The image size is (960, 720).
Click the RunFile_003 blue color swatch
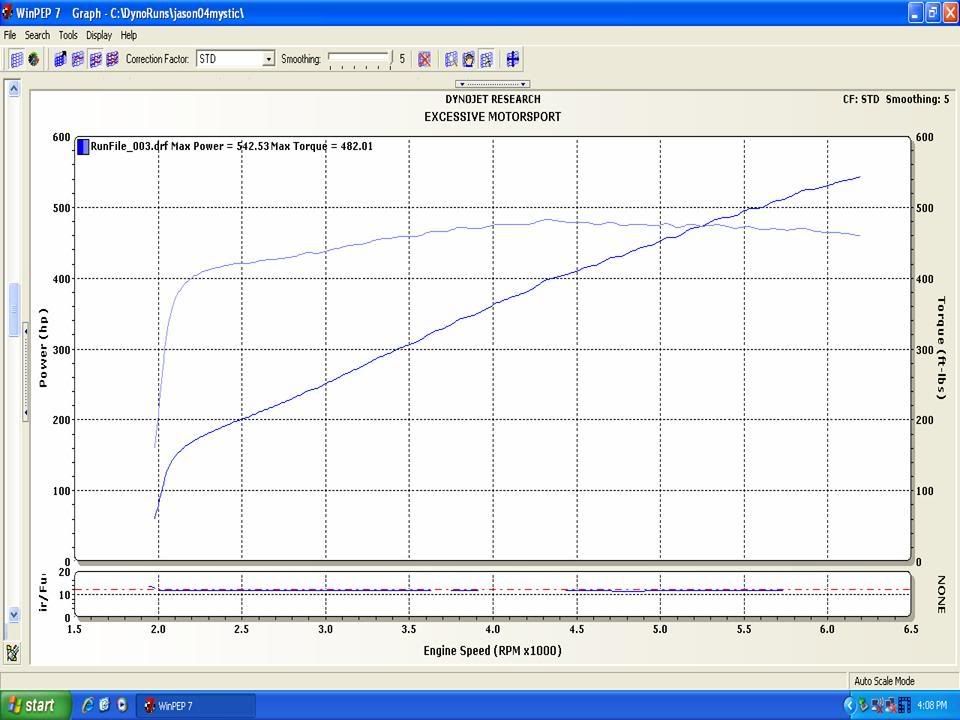point(83,147)
